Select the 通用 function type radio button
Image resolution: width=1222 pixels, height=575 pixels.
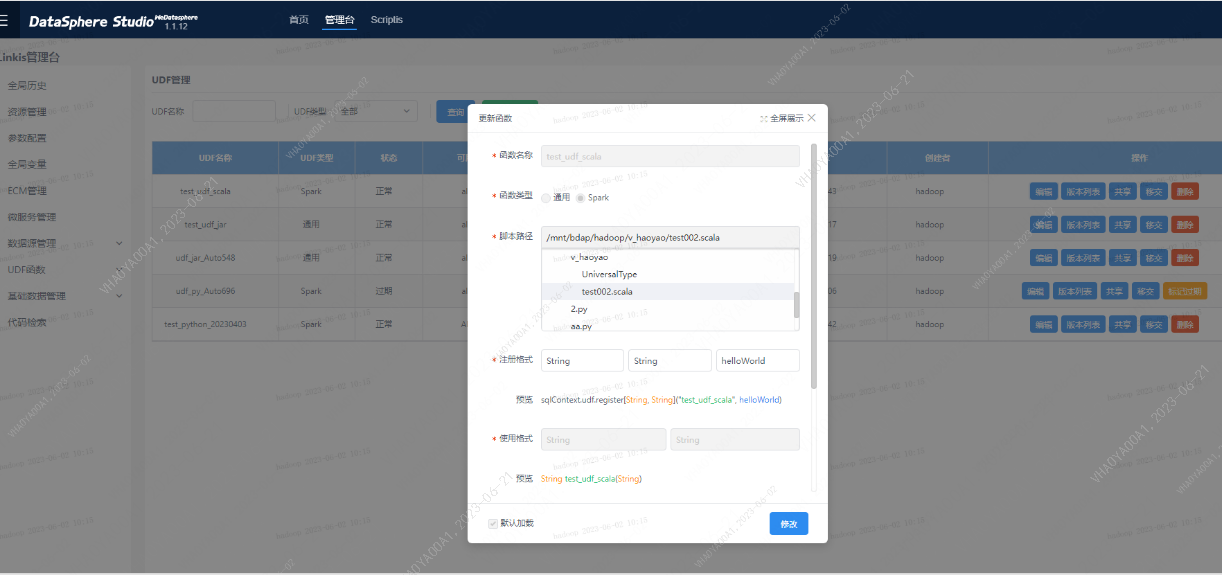pyautogui.click(x=546, y=198)
